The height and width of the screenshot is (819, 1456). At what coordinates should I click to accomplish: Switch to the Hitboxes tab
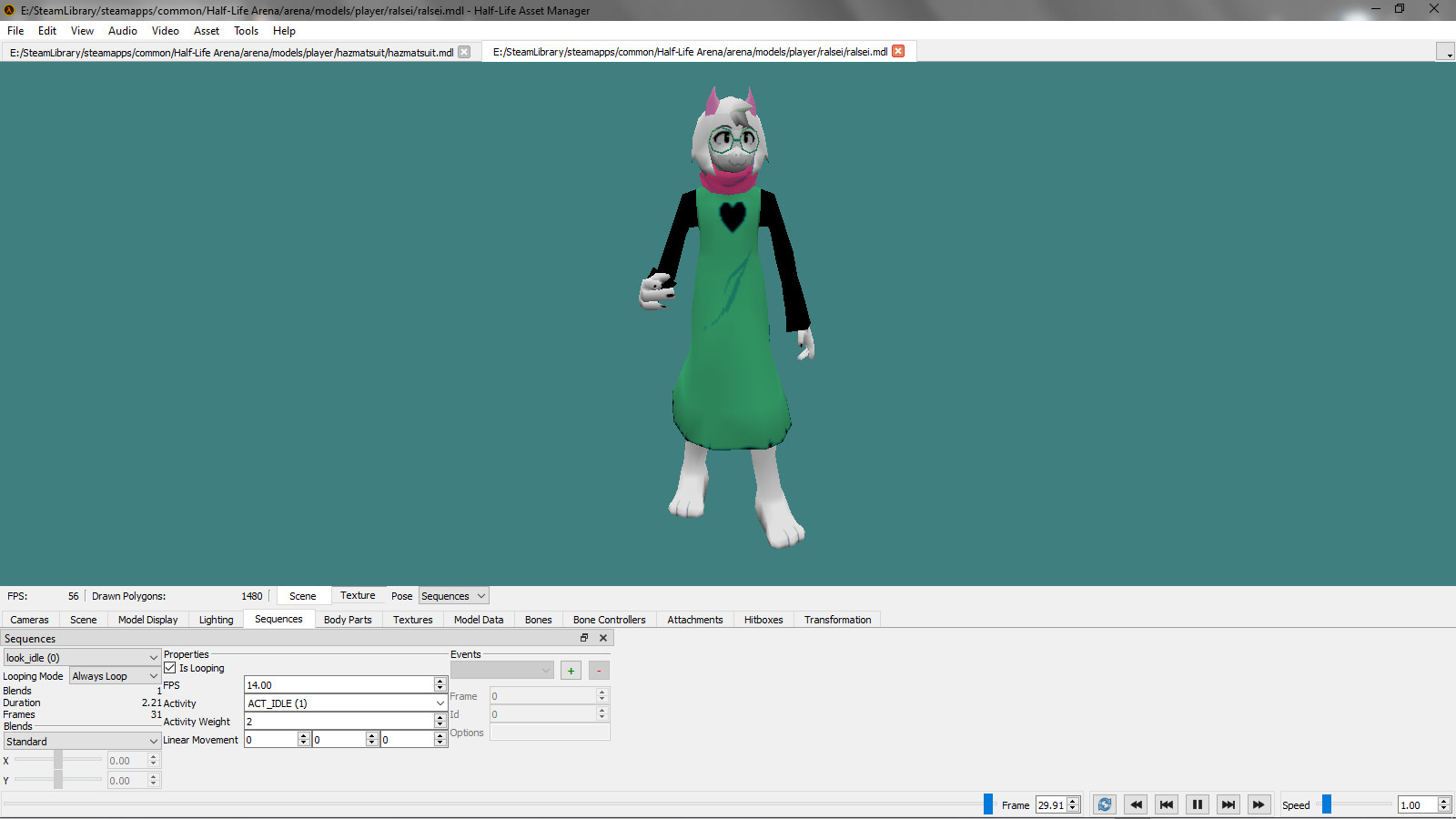[763, 620]
